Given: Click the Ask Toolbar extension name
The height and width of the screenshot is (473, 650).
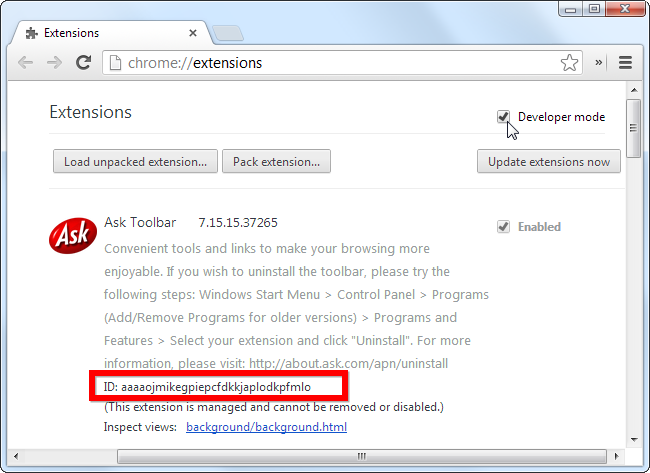Looking at the screenshot, I should (x=140, y=222).
